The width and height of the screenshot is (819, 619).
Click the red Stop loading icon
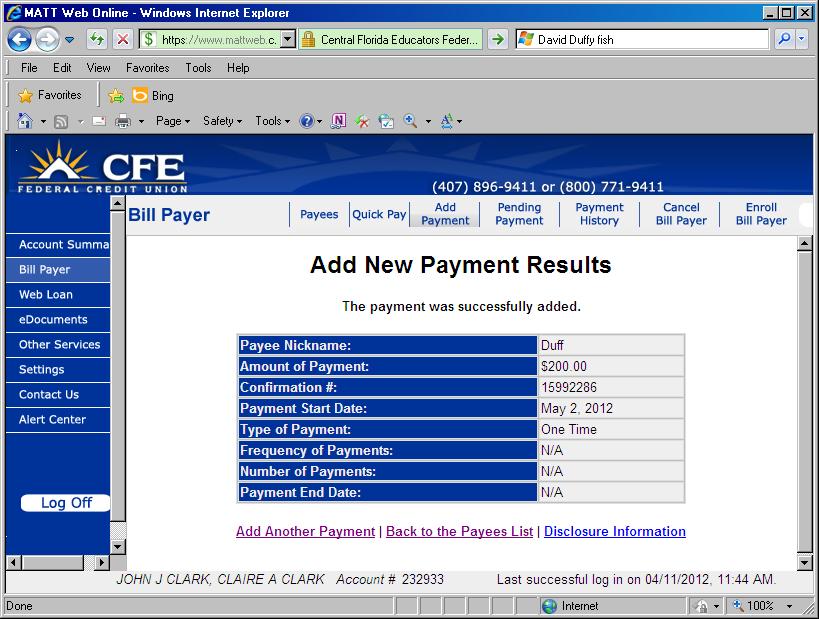(122, 40)
